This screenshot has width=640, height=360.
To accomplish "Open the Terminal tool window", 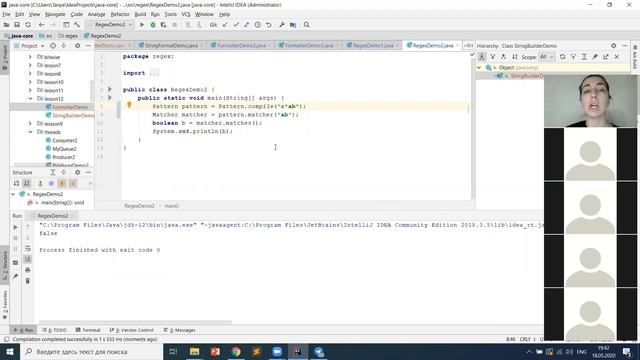I will (88, 330).
